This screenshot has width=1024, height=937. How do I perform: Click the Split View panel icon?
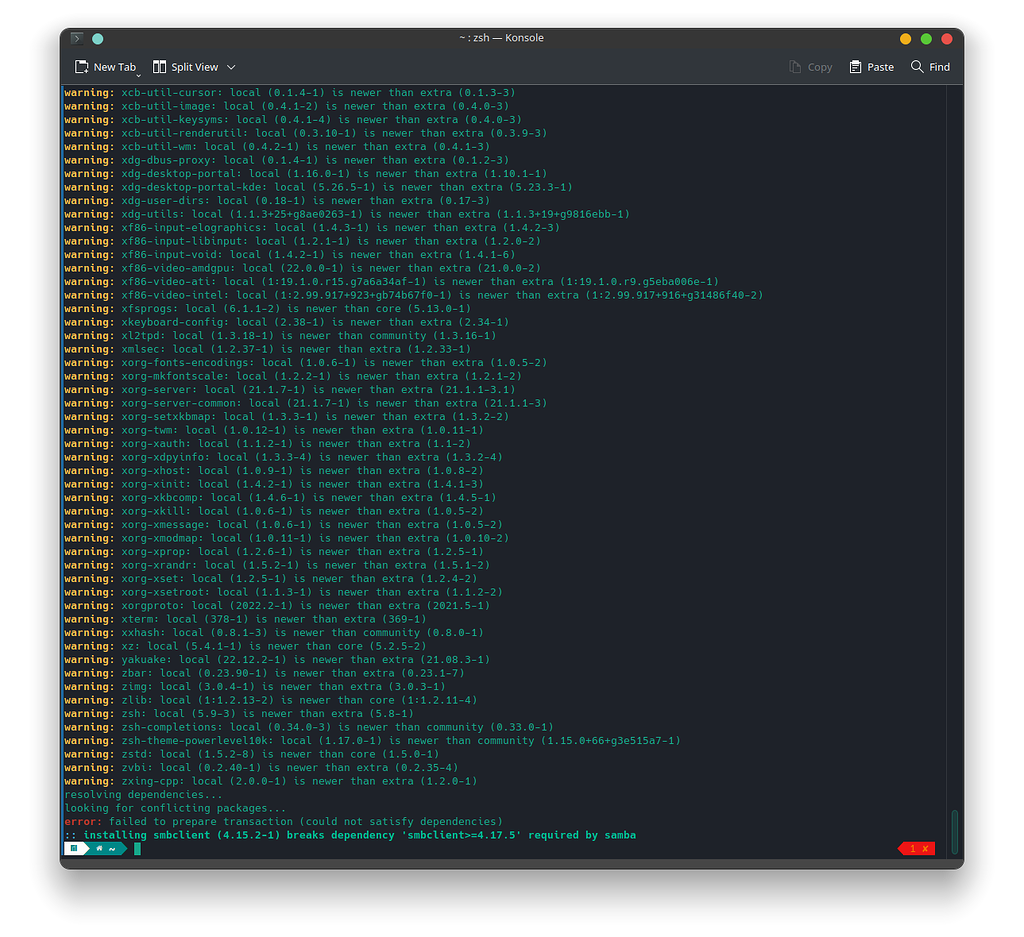(x=159, y=67)
